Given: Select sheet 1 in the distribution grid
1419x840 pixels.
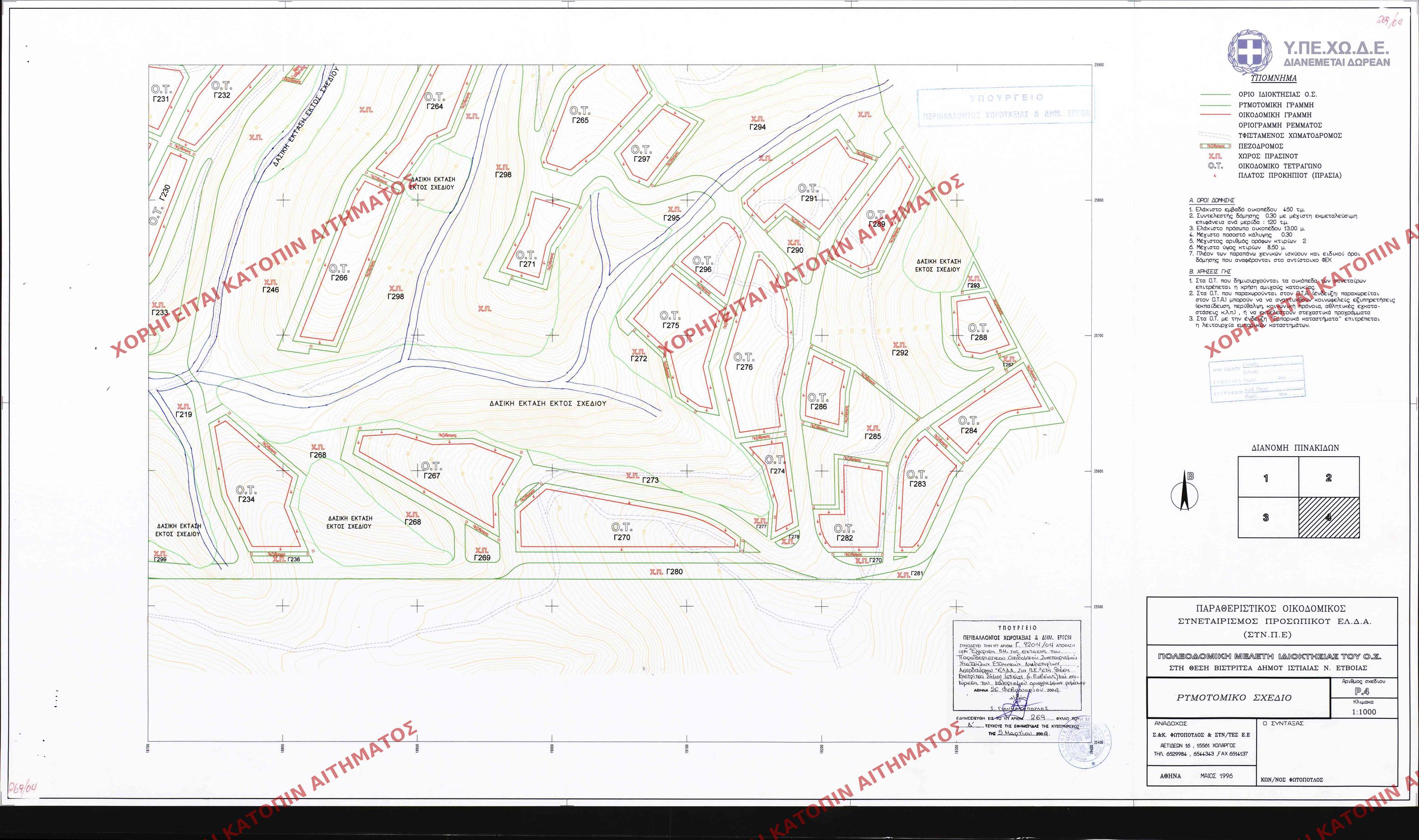Looking at the screenshot, I should click(1268, 478).
